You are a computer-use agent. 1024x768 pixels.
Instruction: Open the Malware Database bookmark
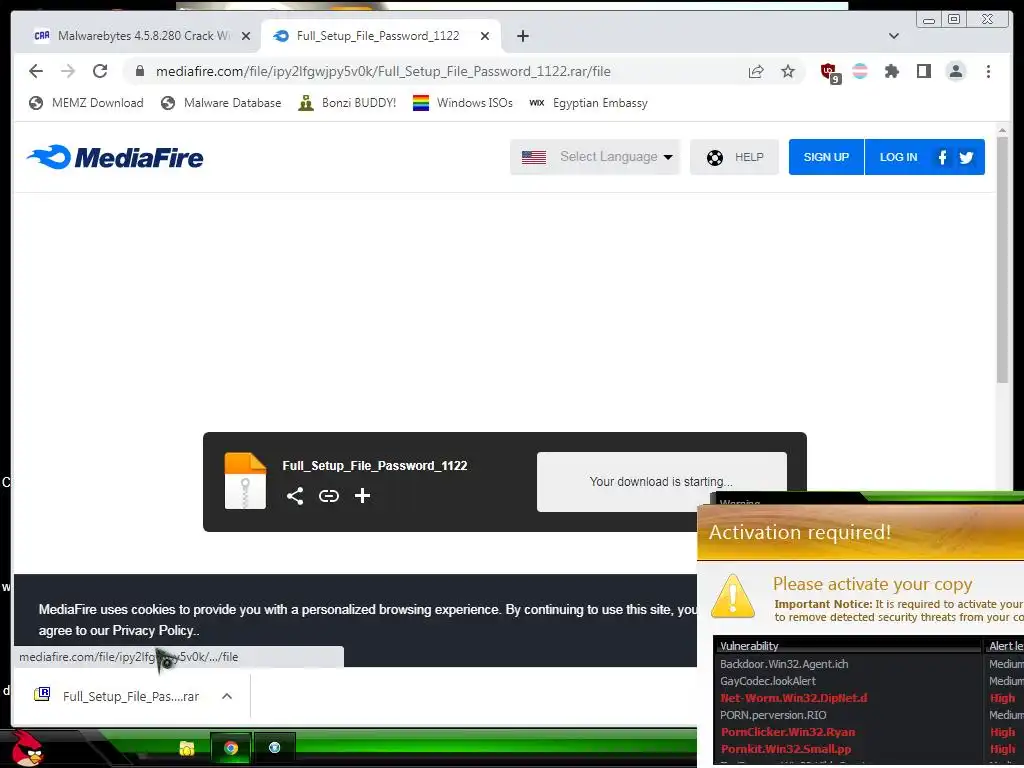click(x=221, y=103)
